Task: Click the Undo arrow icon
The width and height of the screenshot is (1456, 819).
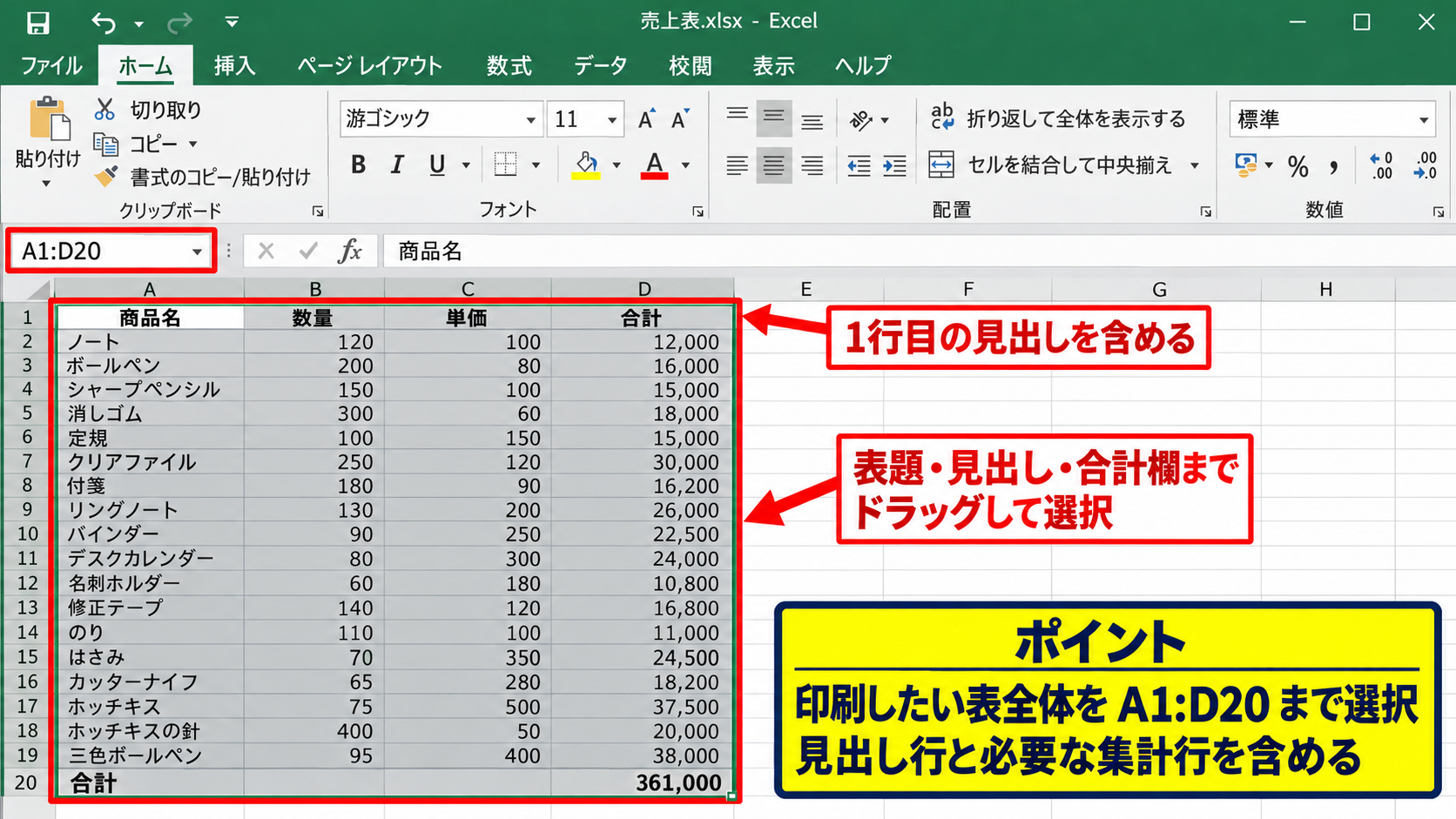Action: coord(103,22)
